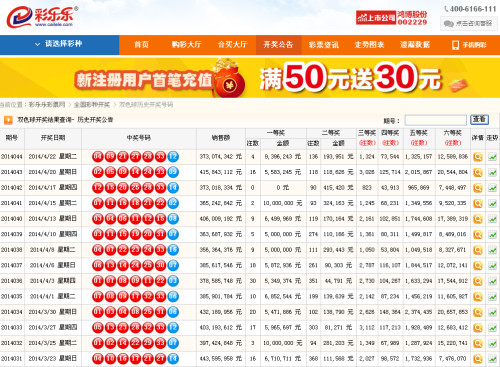
Task: Click the 销售额 column header
Action: click(x=221, y=138)
